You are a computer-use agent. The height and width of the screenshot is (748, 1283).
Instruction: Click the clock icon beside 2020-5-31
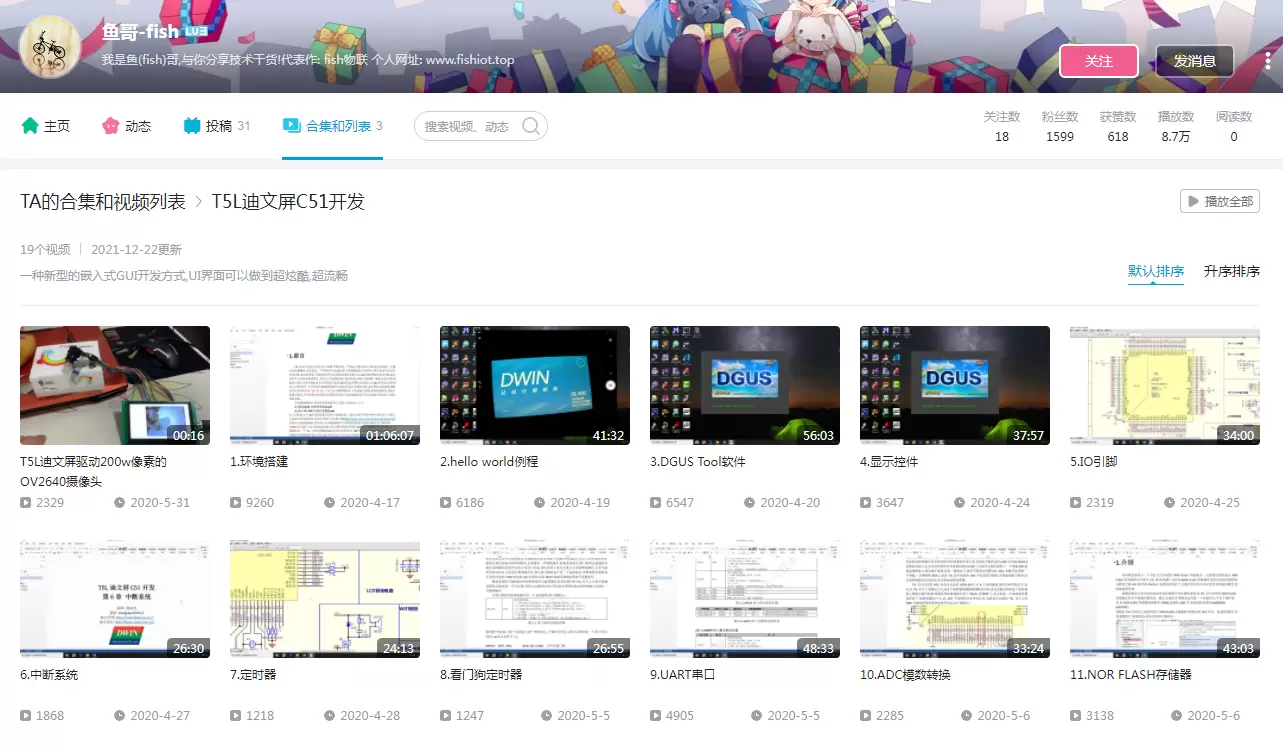[x=120, y=503]
